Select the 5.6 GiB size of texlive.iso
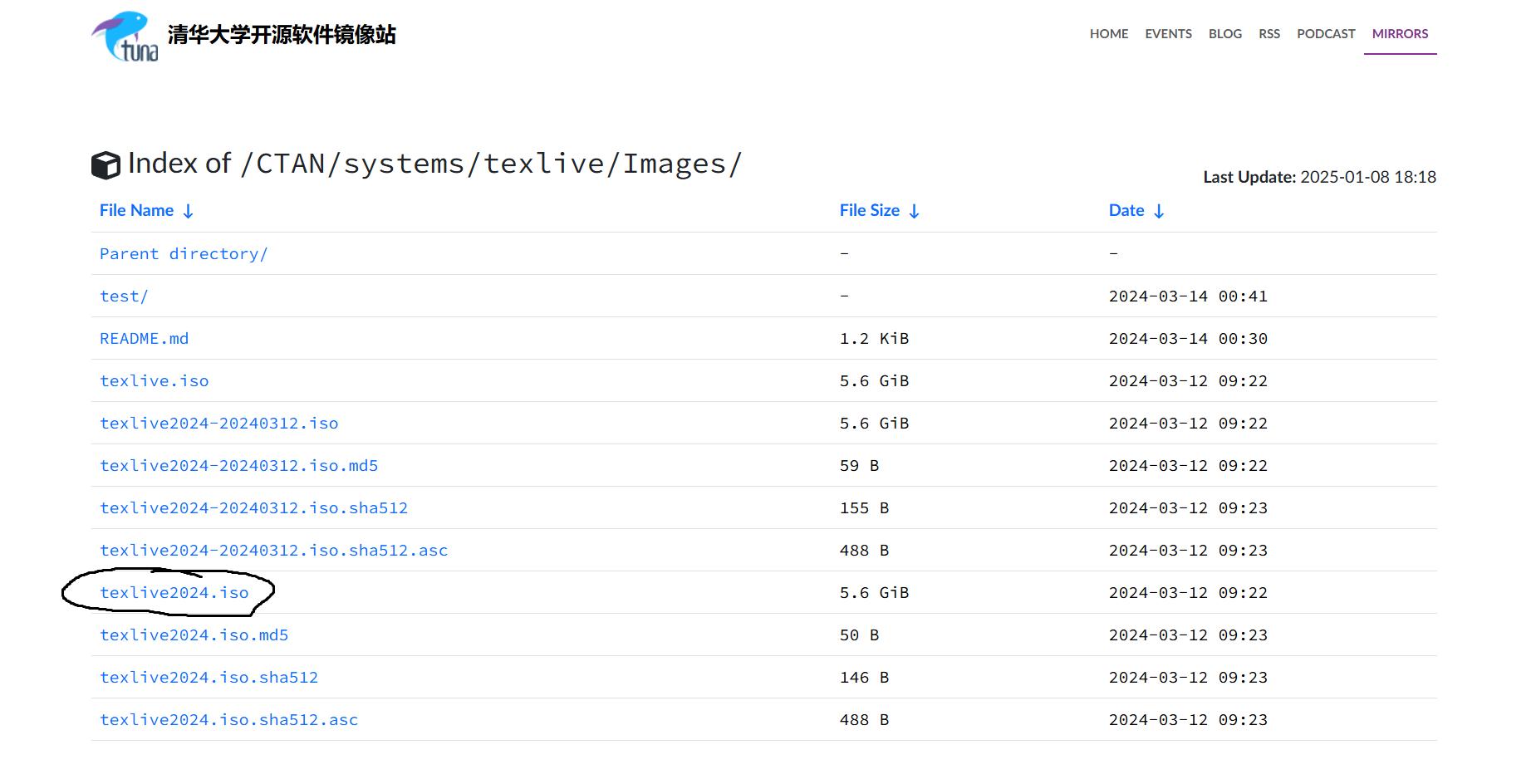1536x784 pixels. (x=875, y=381)
